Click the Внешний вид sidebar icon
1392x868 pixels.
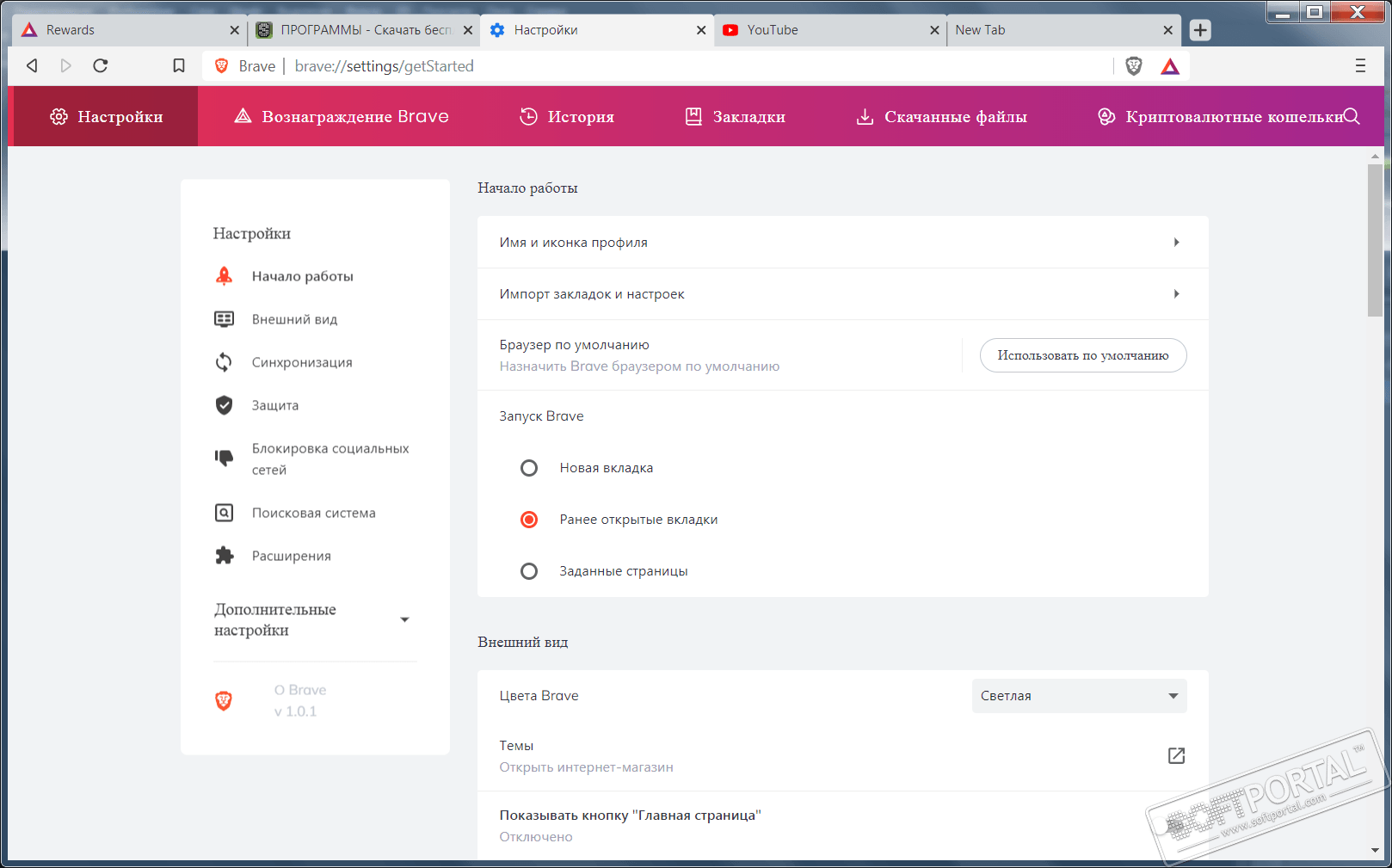[x=224, y=319]
